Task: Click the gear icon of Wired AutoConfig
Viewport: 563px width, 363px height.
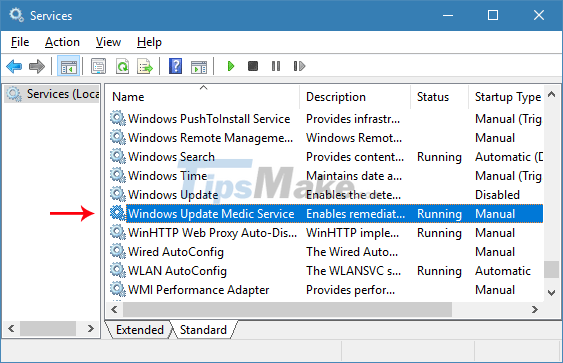Action: point(117,251)
